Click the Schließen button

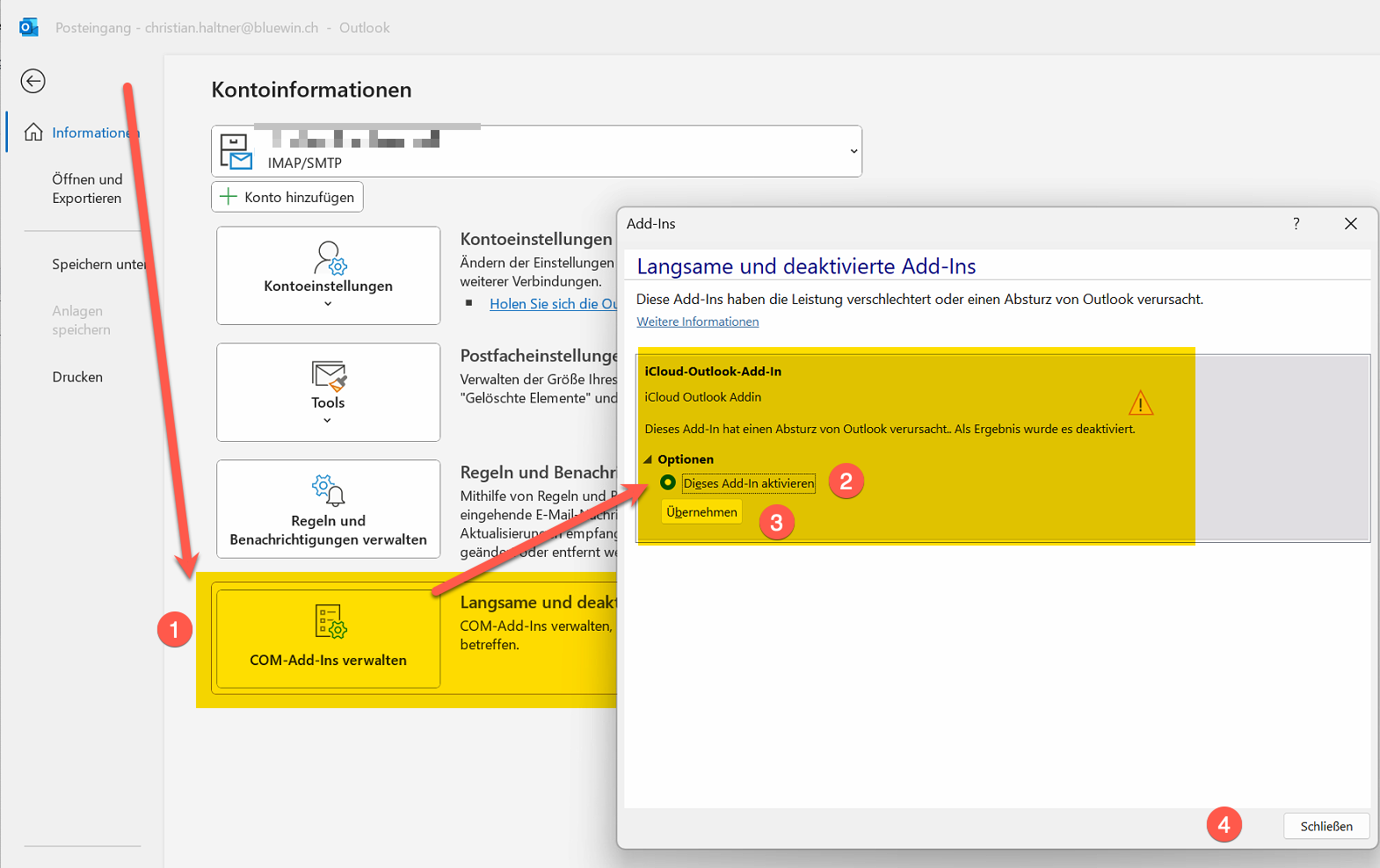1326,826
